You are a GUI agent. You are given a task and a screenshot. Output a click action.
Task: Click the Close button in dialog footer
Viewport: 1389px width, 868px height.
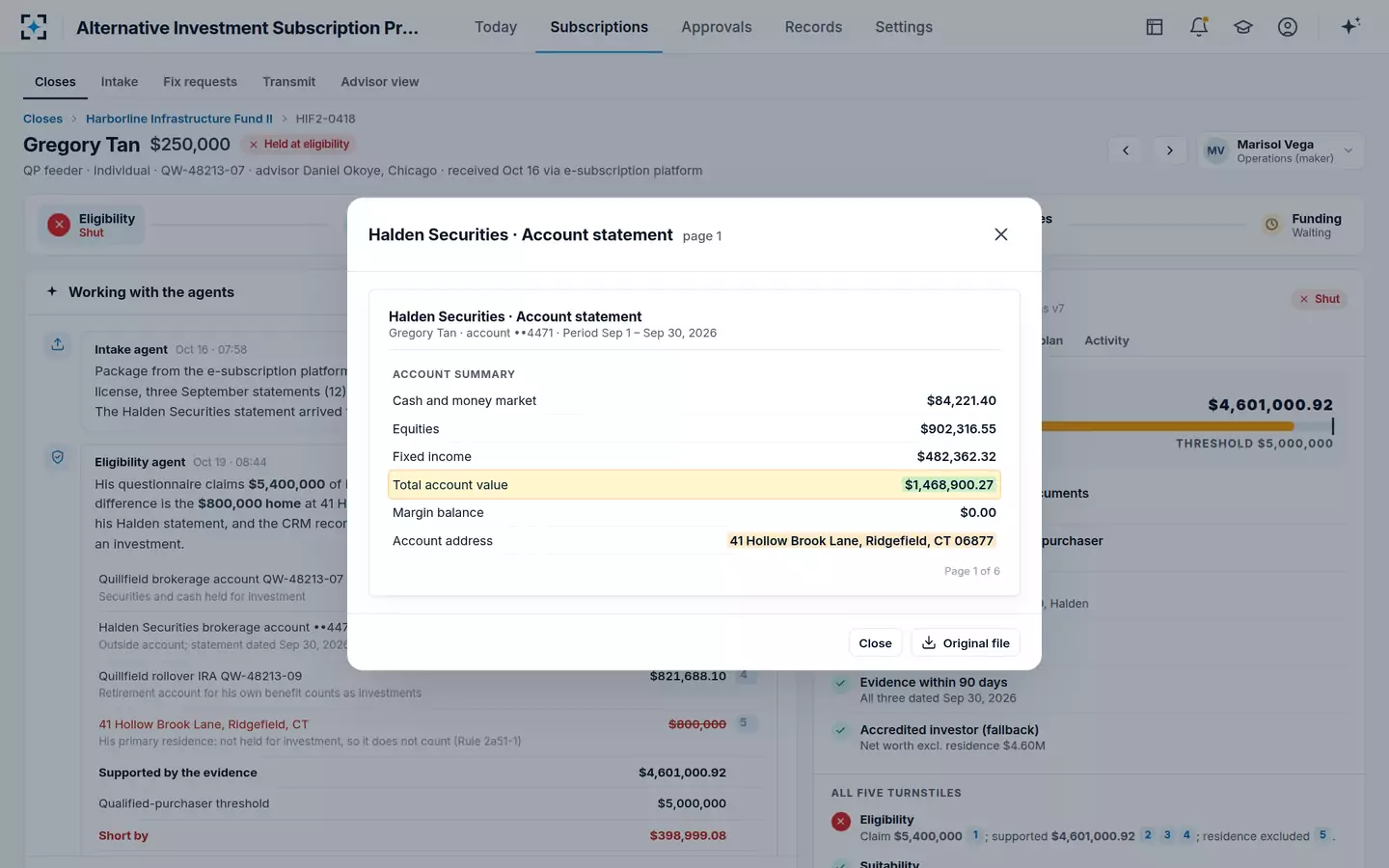click(875, 643)
